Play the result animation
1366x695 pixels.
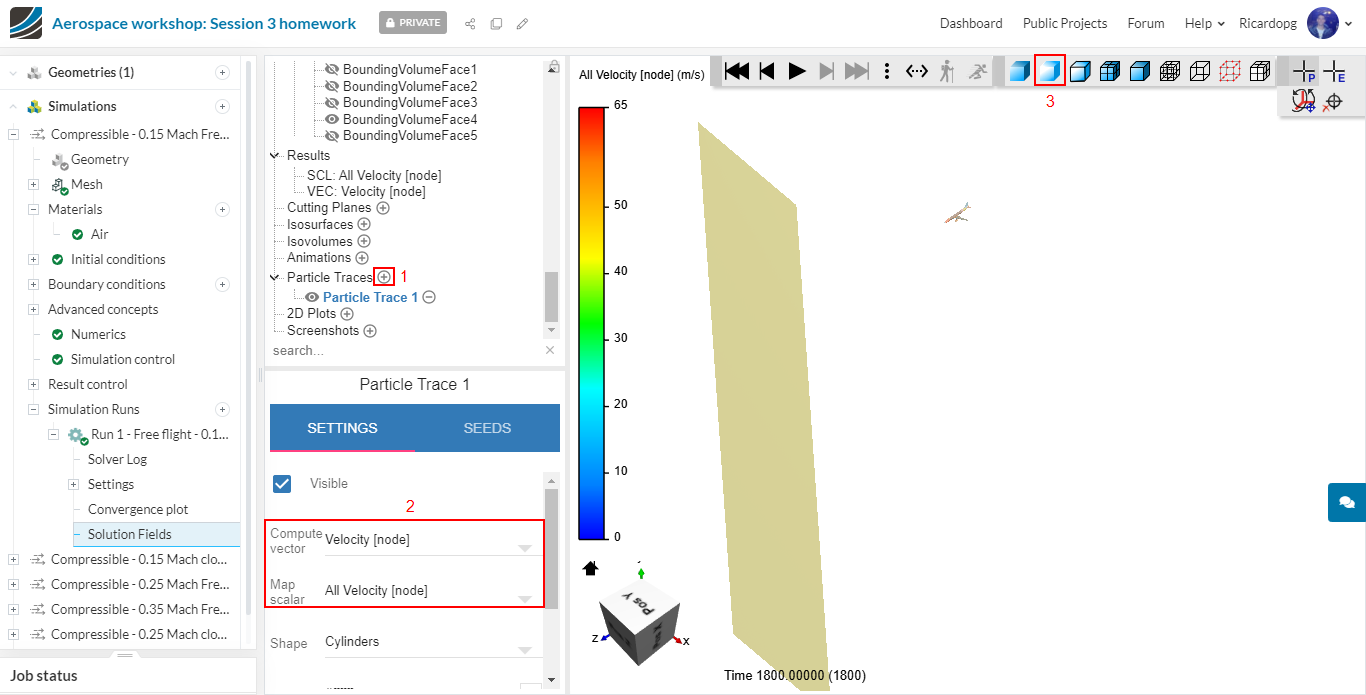[x=797, y=71]
